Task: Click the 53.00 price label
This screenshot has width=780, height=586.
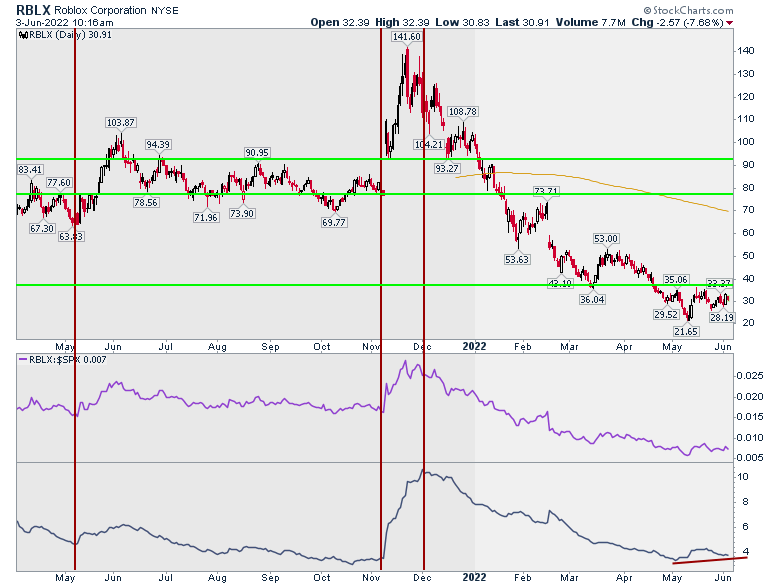Action: pyautogui.click(x=606, y=239)
